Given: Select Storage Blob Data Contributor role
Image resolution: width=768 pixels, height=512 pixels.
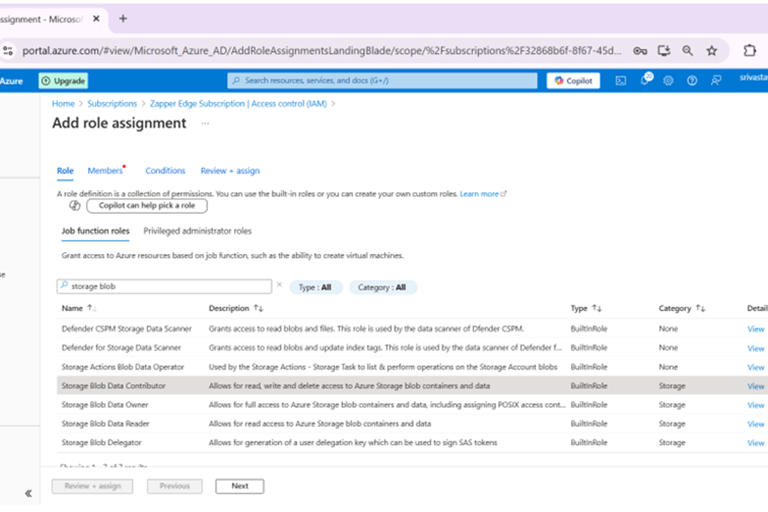Looking at the screenshot, I should [114, 386].
